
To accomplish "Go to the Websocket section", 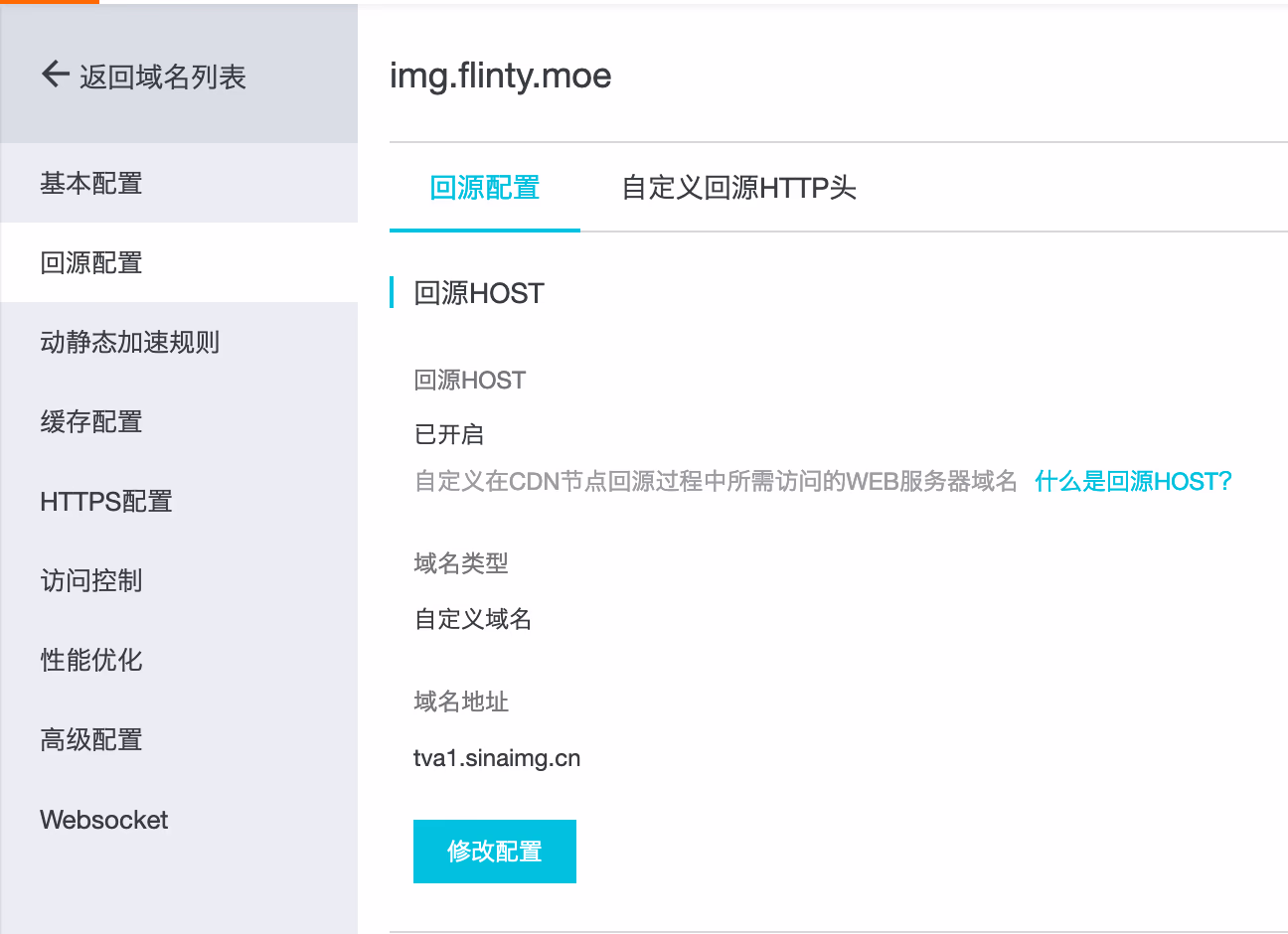I will (104, 820).
